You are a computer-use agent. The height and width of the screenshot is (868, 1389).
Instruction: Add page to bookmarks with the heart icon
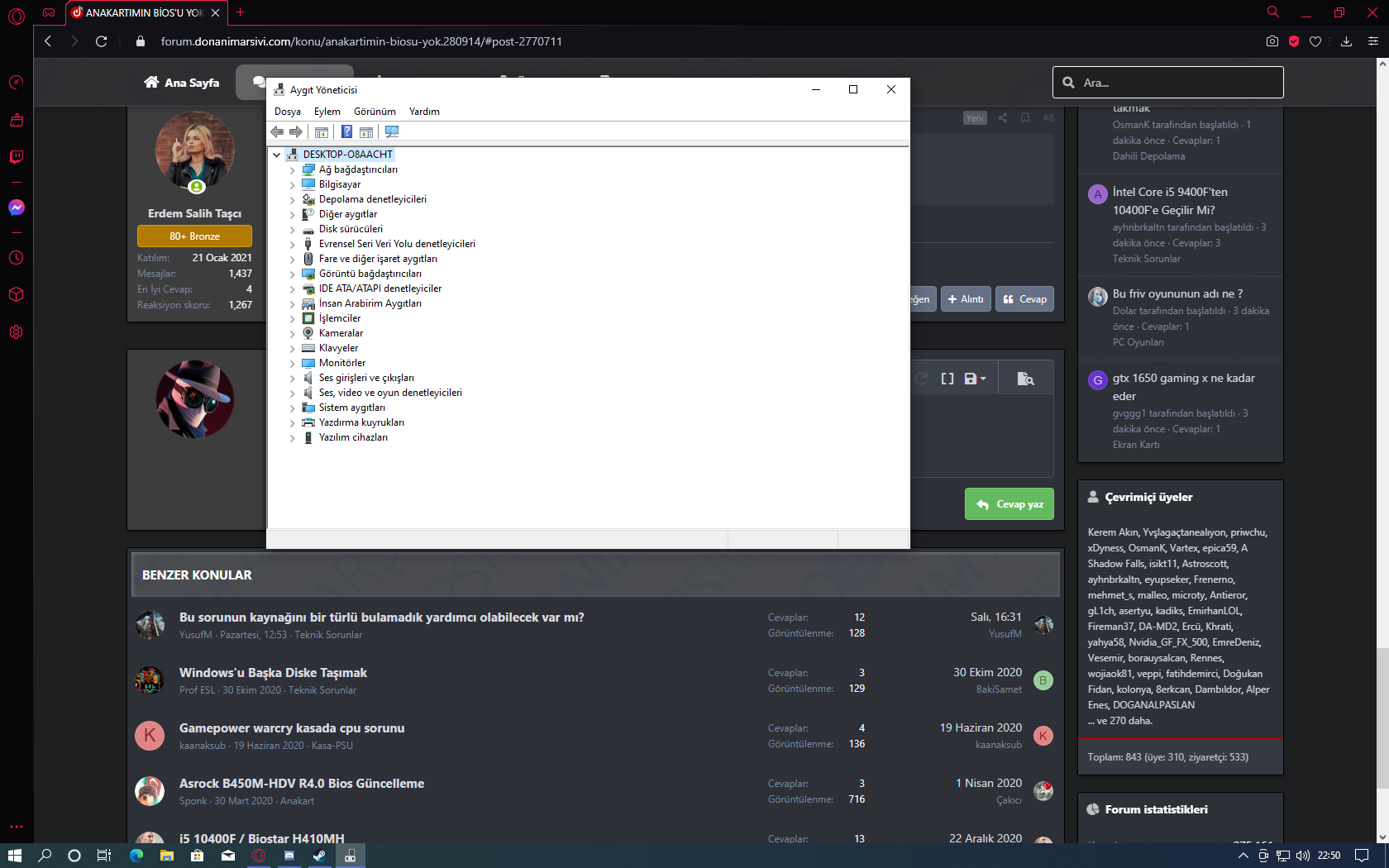point(1315,41)
